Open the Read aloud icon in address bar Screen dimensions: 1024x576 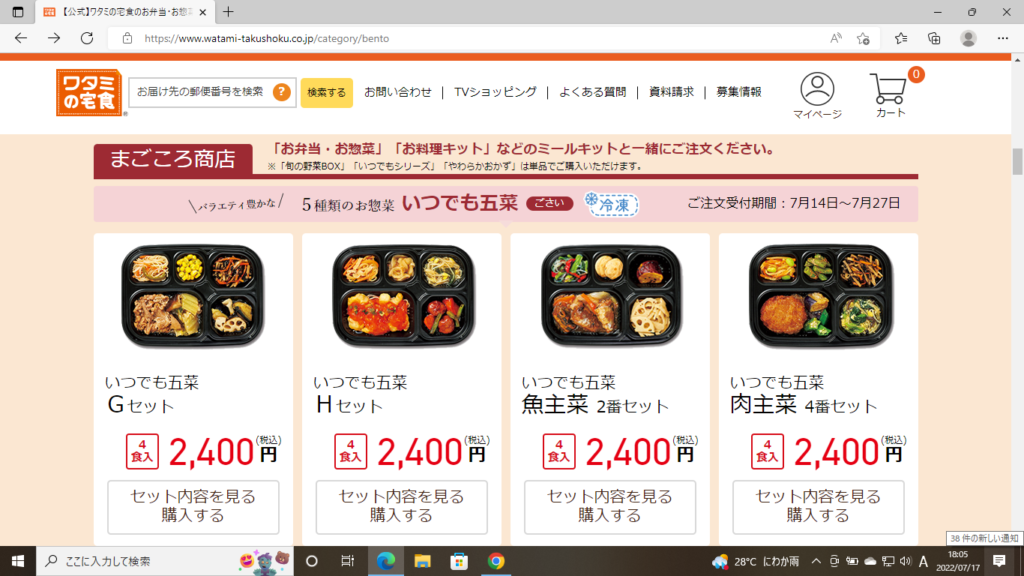(835, 39)
